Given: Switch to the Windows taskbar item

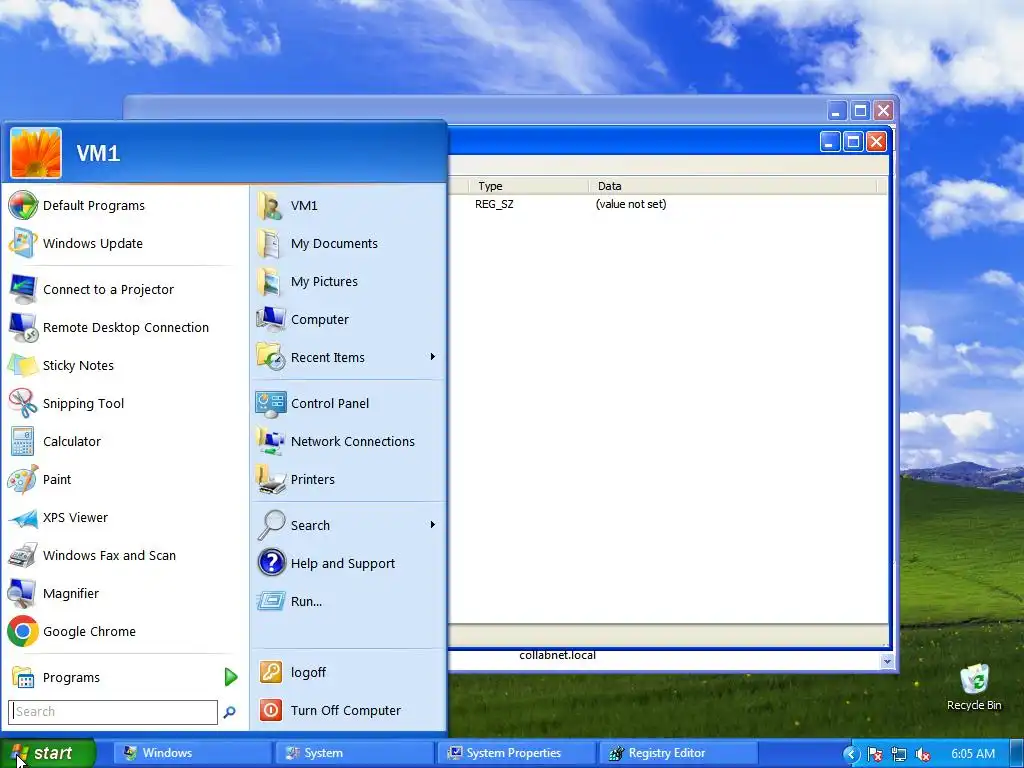Looking at the screenshot, I should pyautogui.click(x=193, y=753).
